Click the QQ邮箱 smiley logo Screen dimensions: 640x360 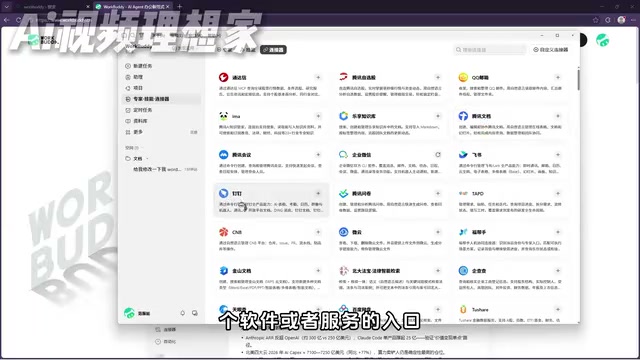click(x=463, y=77)
